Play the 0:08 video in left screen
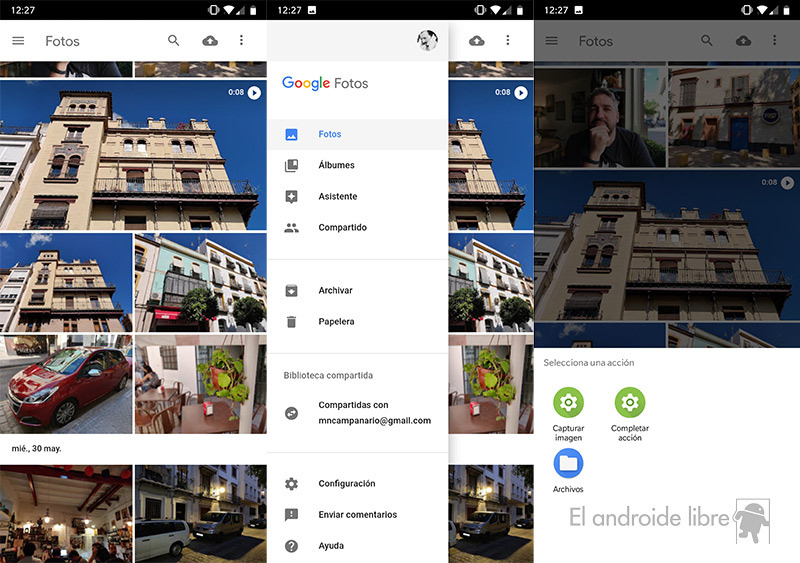Image resolution: width=800 pixels, height=563 pixels. [x=254, y=92]
